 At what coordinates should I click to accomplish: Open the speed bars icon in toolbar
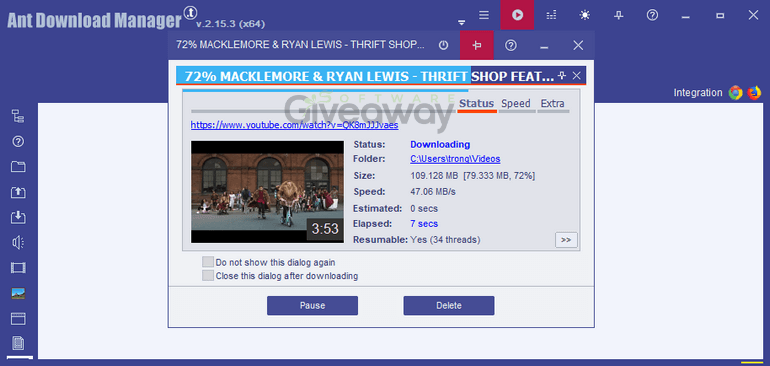551,15
